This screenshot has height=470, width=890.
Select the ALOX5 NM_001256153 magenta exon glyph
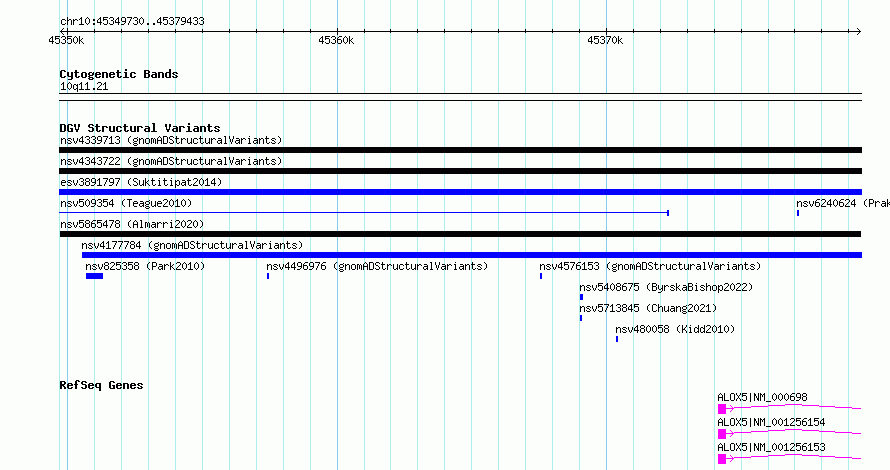tap(722, 459)
